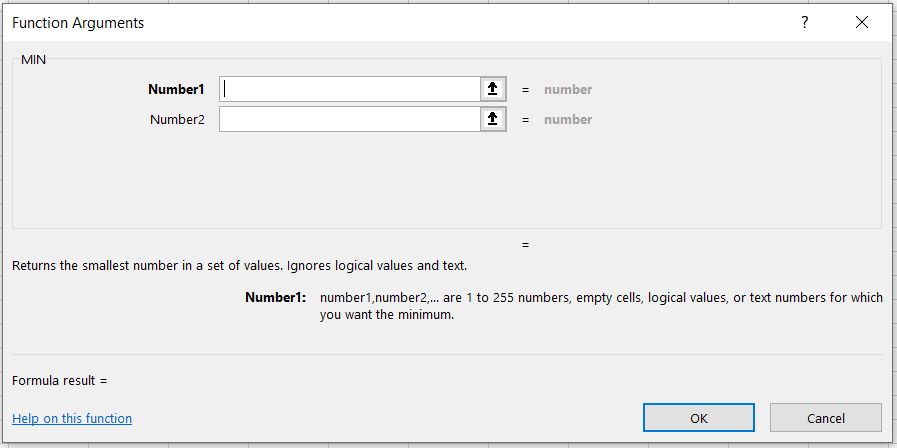897x448 pixels.
Task: Click the grey number hint beside Number2
Action: pos(567,119)
